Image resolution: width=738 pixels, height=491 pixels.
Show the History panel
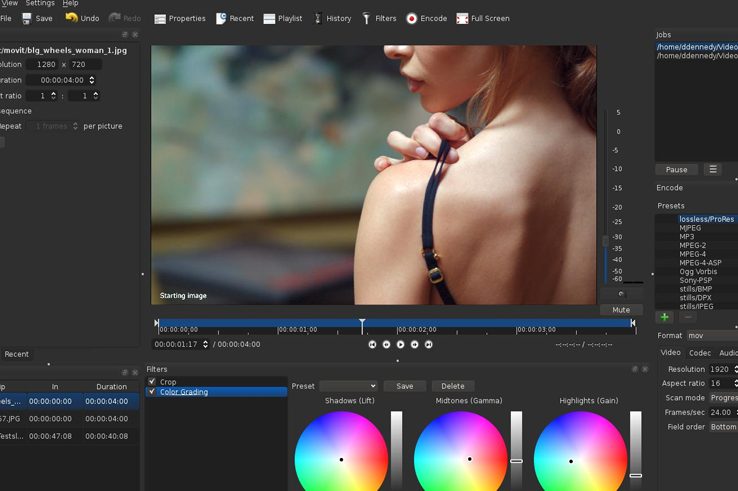click(332, 18)
